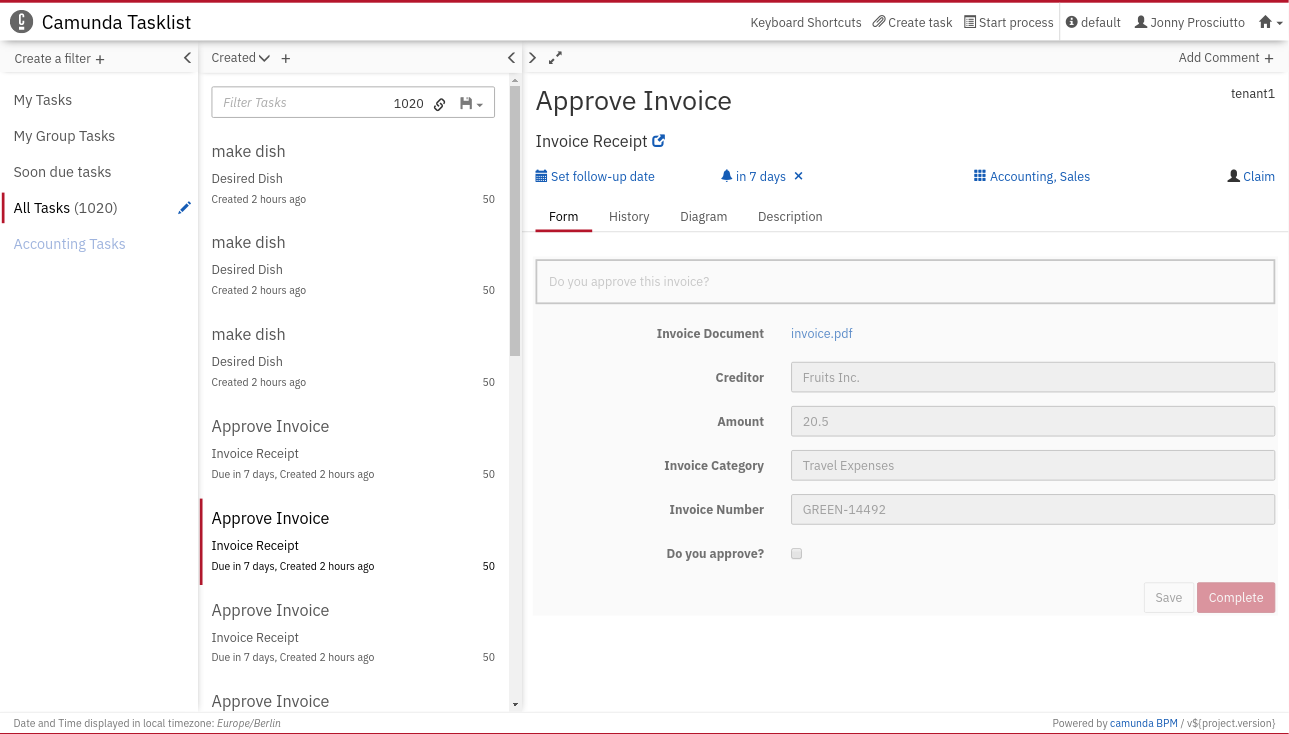
Task: Change due date 'in 7 days'
Action: pos(753,176)
